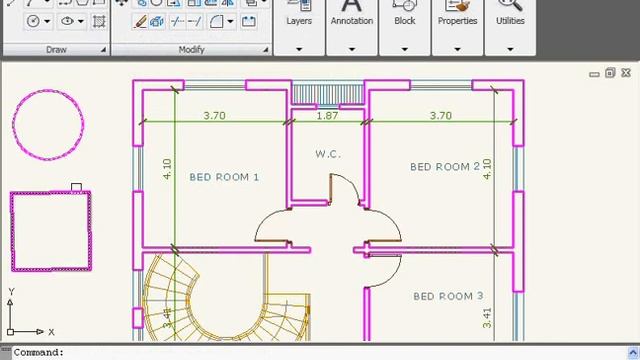Click the command line scroll up arrow
The image size is (640, 360).
pyautogui.click(x=633, y=352)
